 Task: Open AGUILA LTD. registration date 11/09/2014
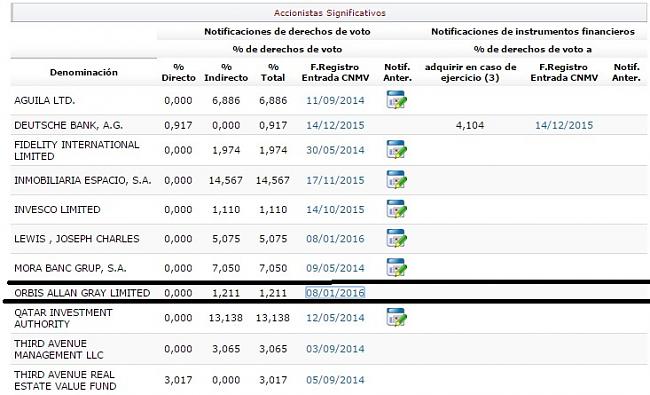tap(335, 100)
